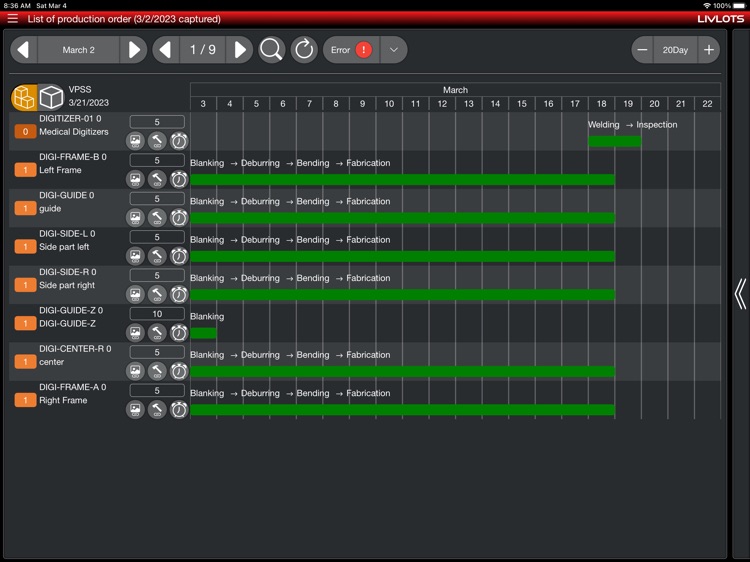Screen dimensions: 750x562
Task: Click the orange 0 badge for DIGITIZER-01
Action: tap(25, 132)
